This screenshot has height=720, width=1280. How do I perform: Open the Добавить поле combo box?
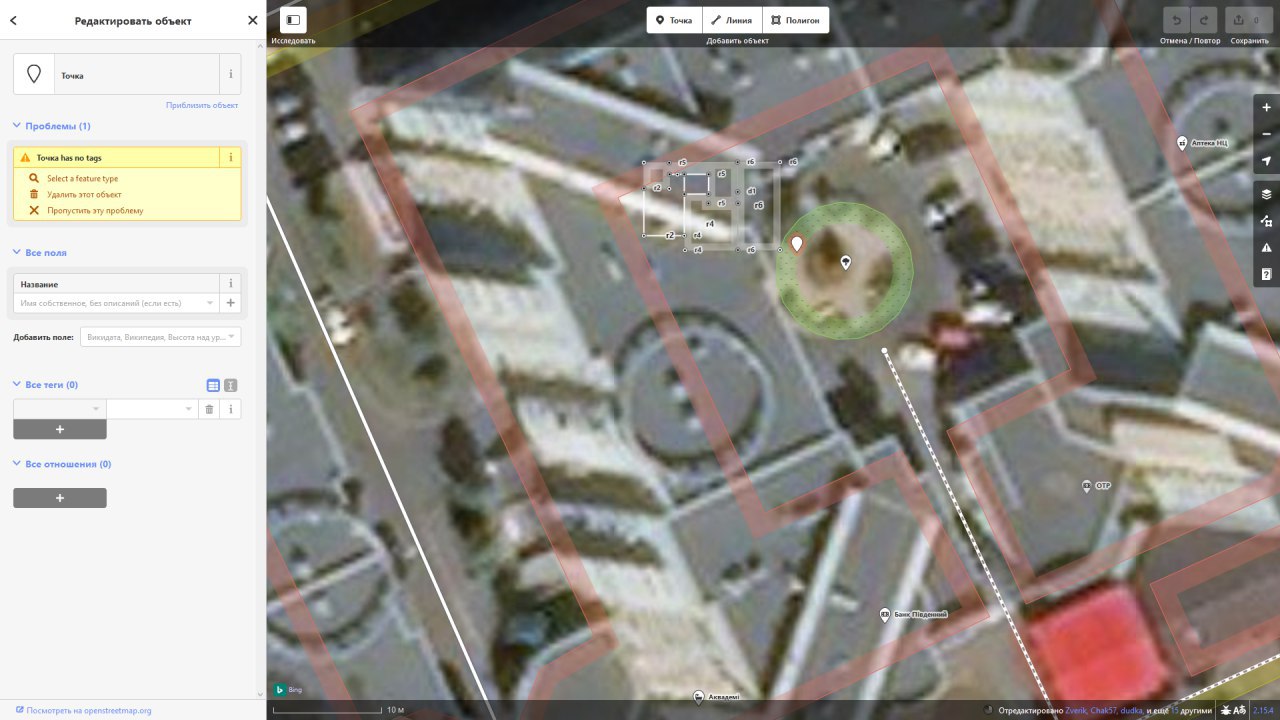tap(160, 337)
